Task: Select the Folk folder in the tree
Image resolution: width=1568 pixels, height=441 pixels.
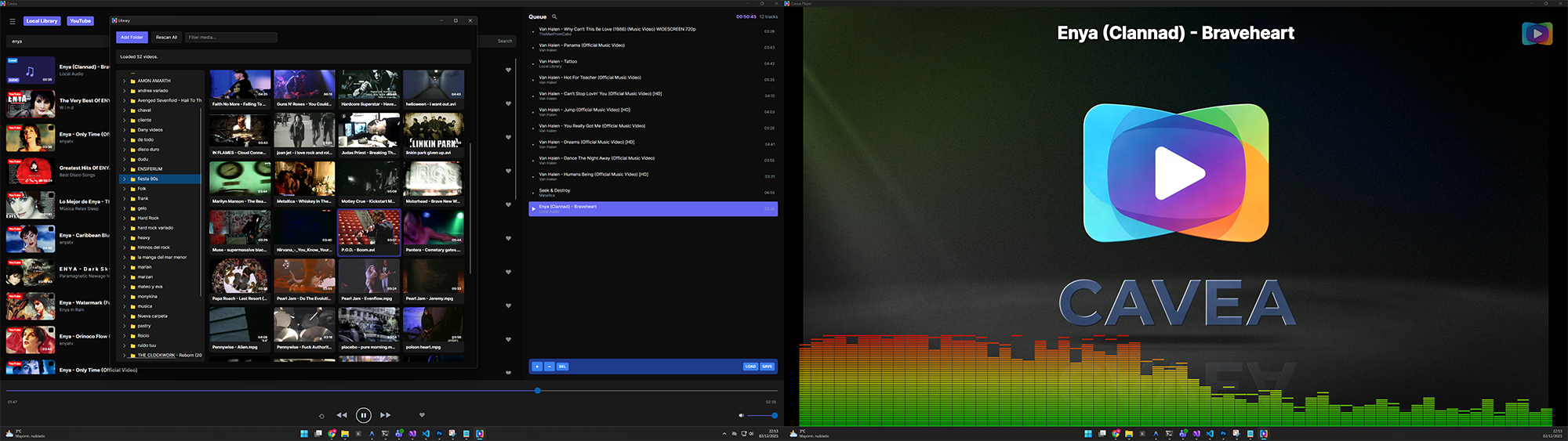Action: 160,189
